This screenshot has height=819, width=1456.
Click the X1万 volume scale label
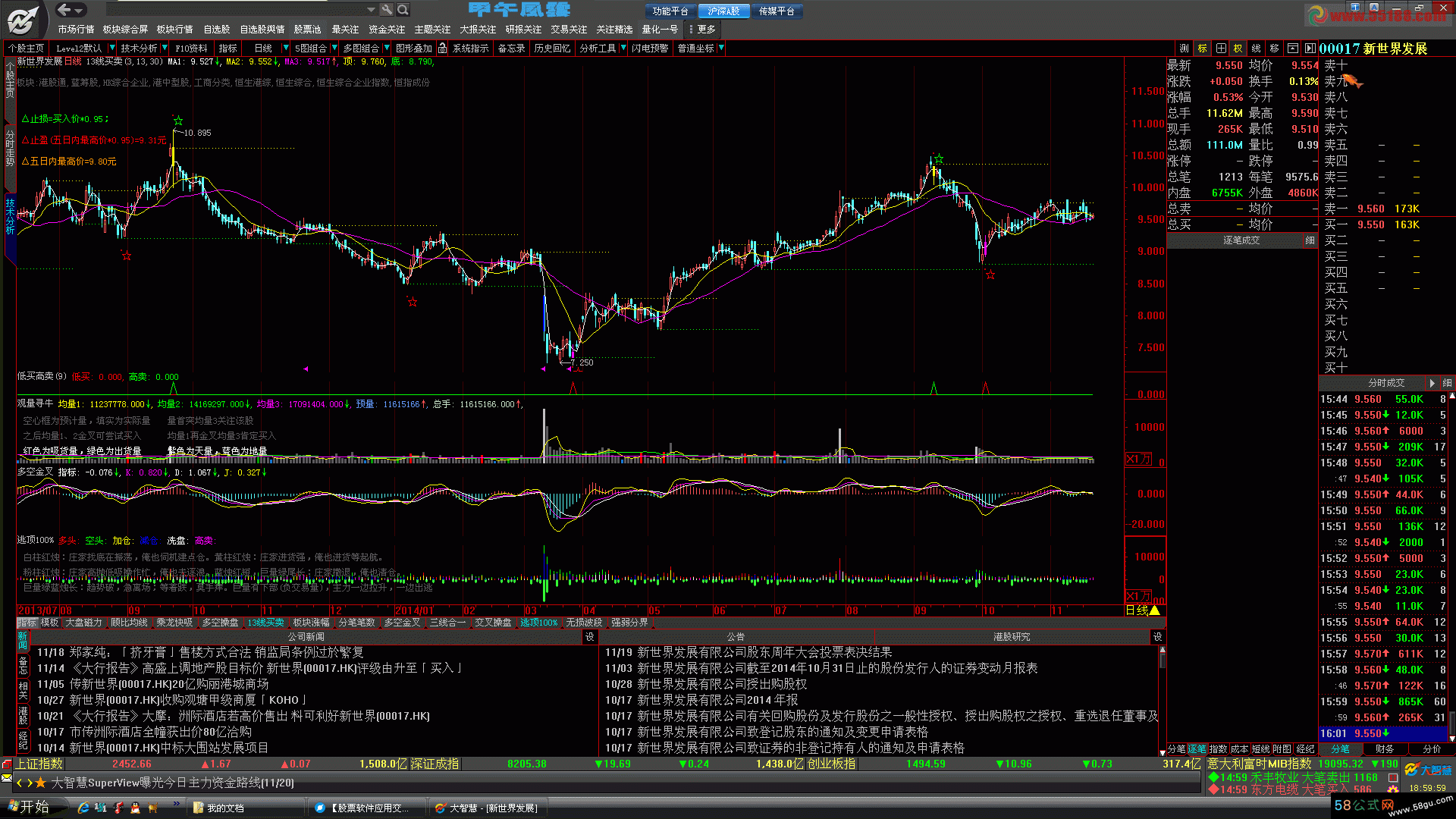[x=1138, y=460]
